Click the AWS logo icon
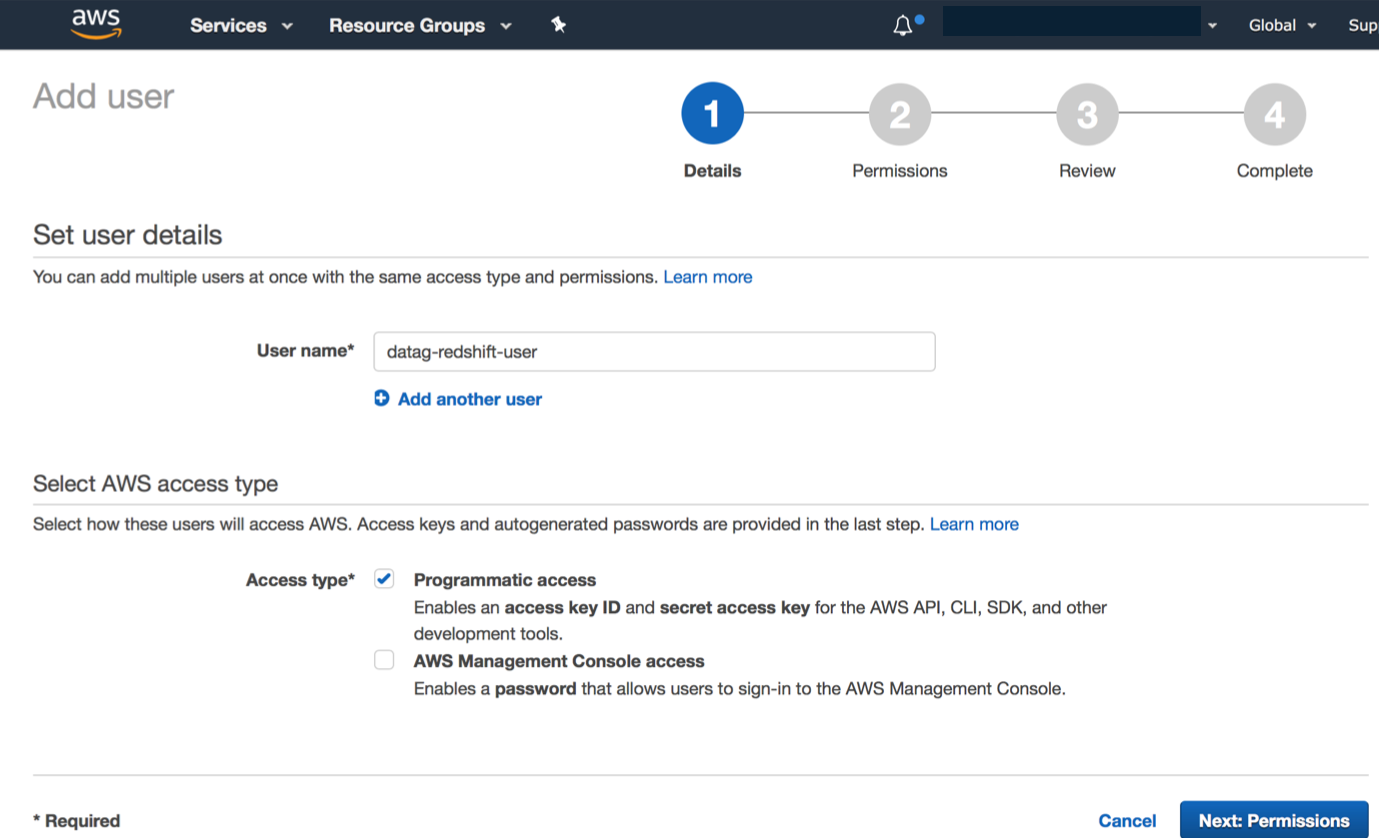The image size is (1379, 838). (96, 24)
